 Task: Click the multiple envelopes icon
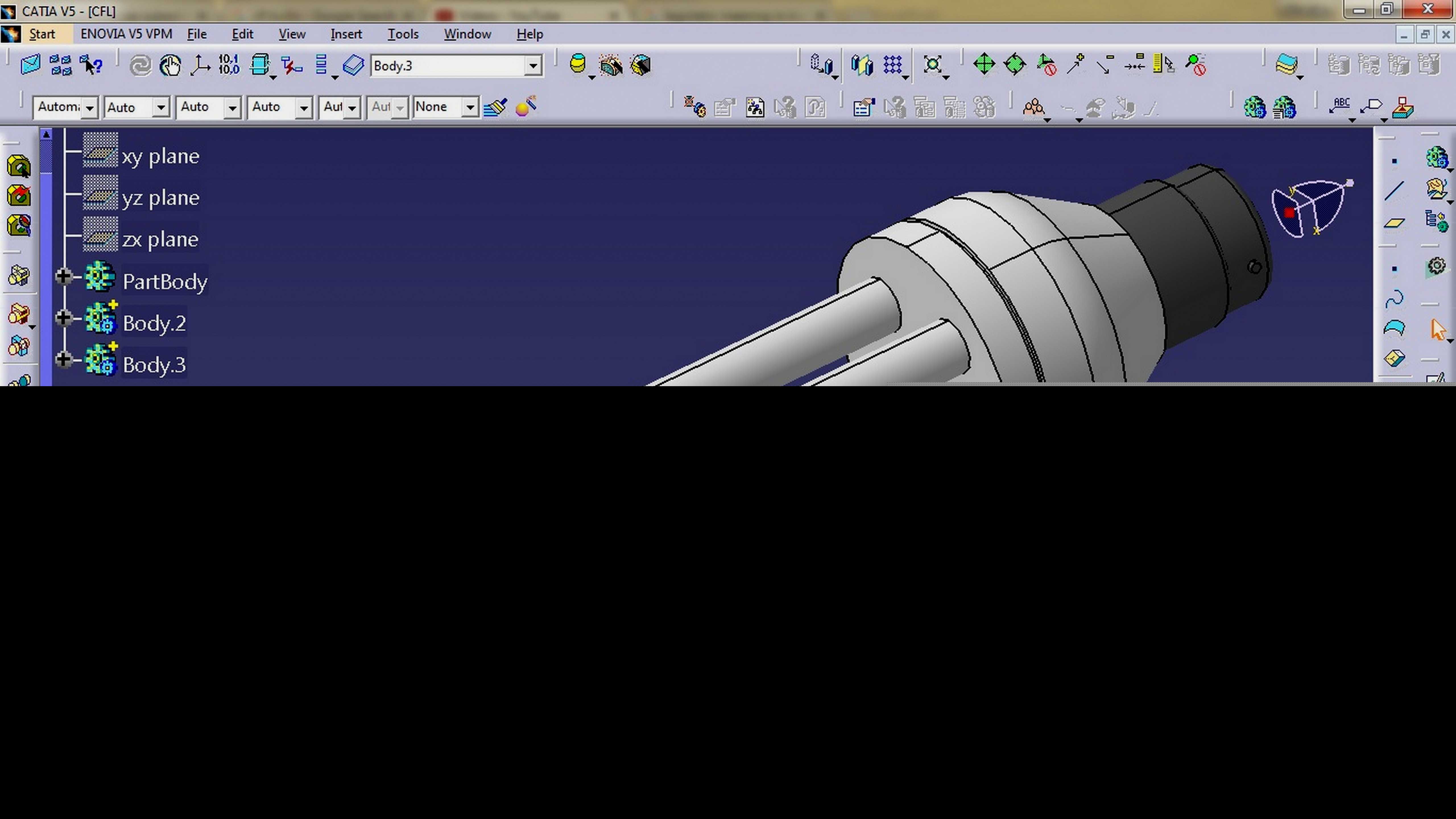click(61, 65)
